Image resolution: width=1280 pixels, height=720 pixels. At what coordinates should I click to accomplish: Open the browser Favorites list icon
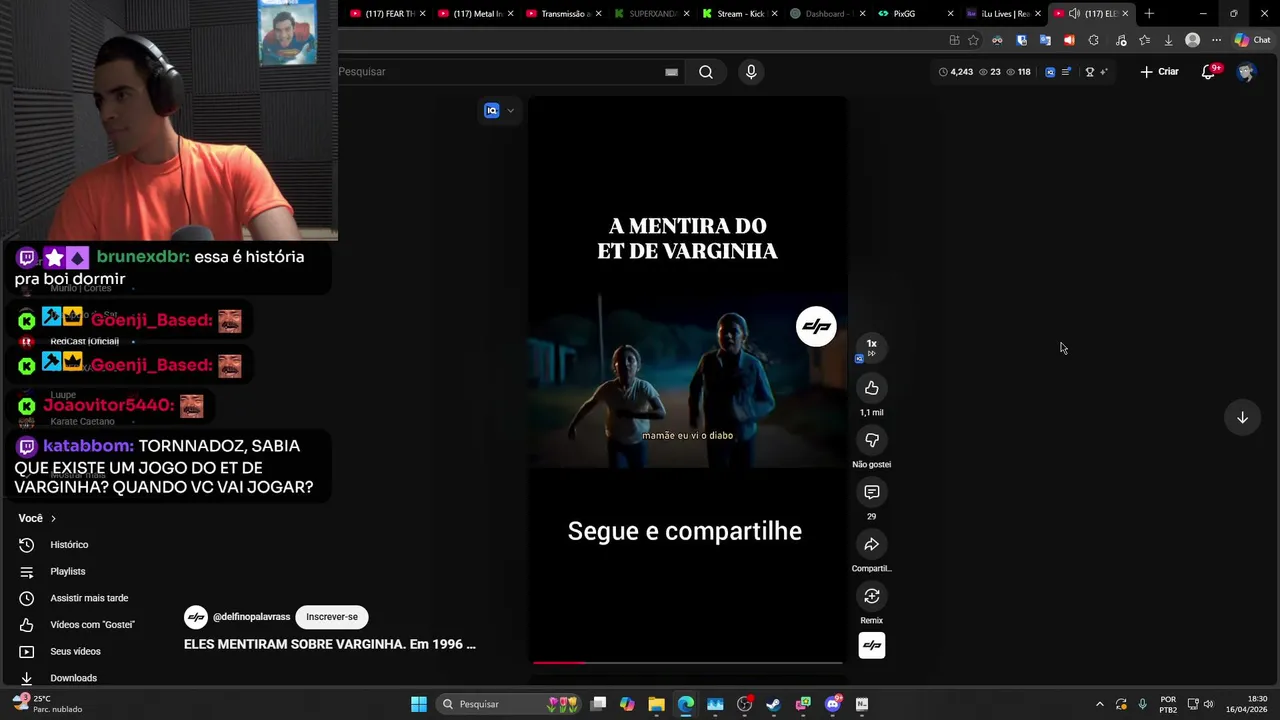1144,40
